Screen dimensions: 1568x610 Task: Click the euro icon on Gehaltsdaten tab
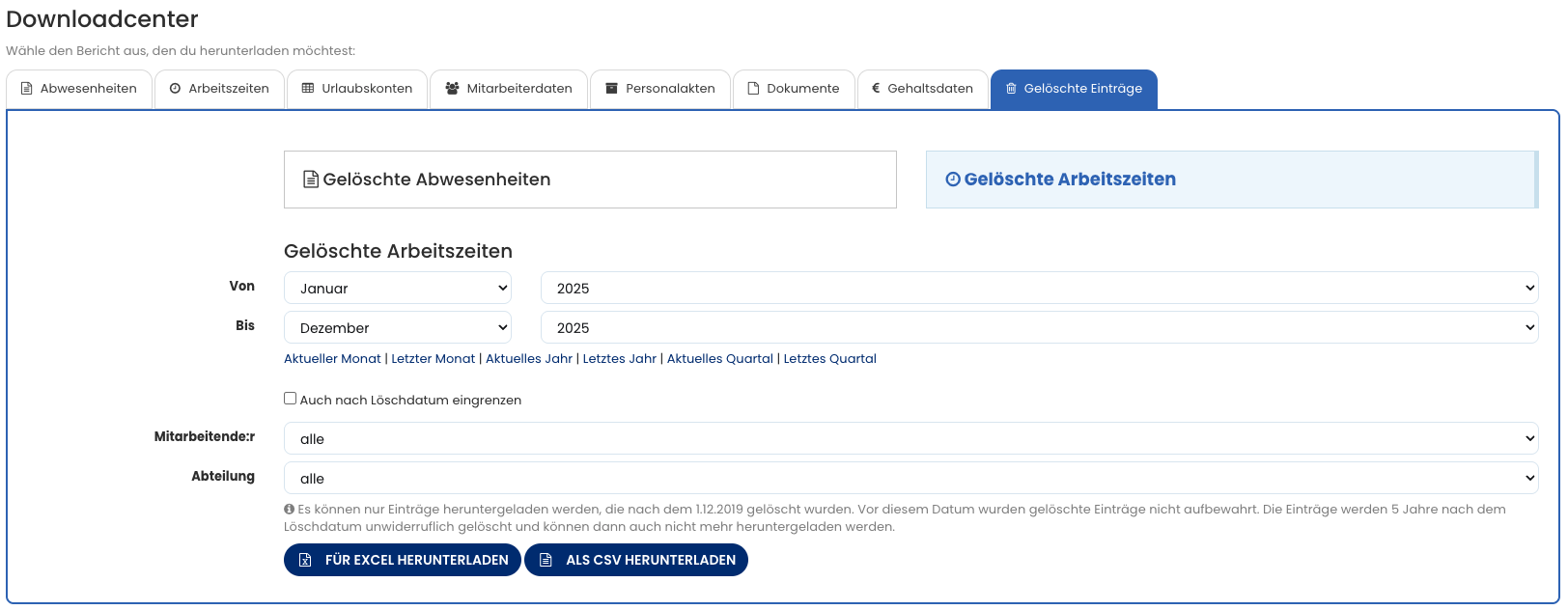click(876, 89)
